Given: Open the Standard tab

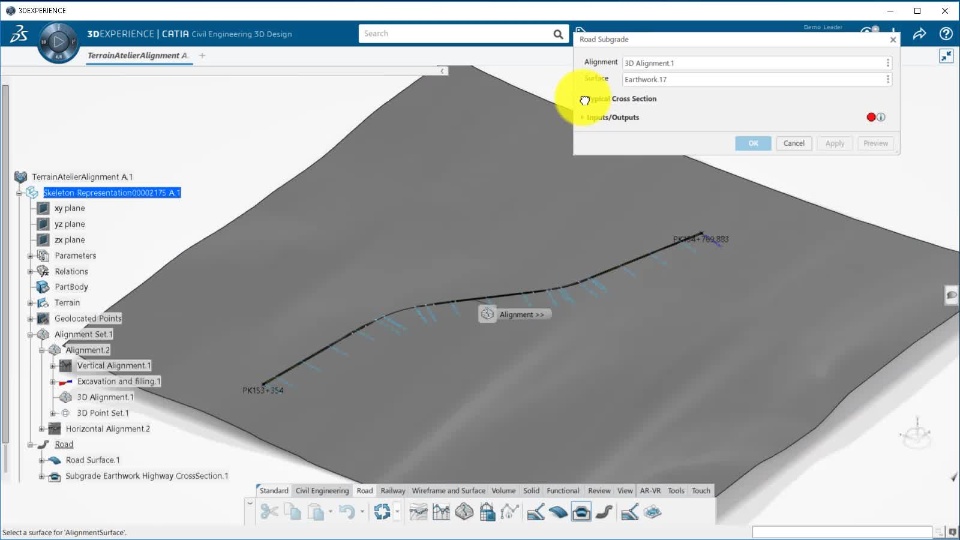Looking at the screenshot, I should tap(274, 490).
